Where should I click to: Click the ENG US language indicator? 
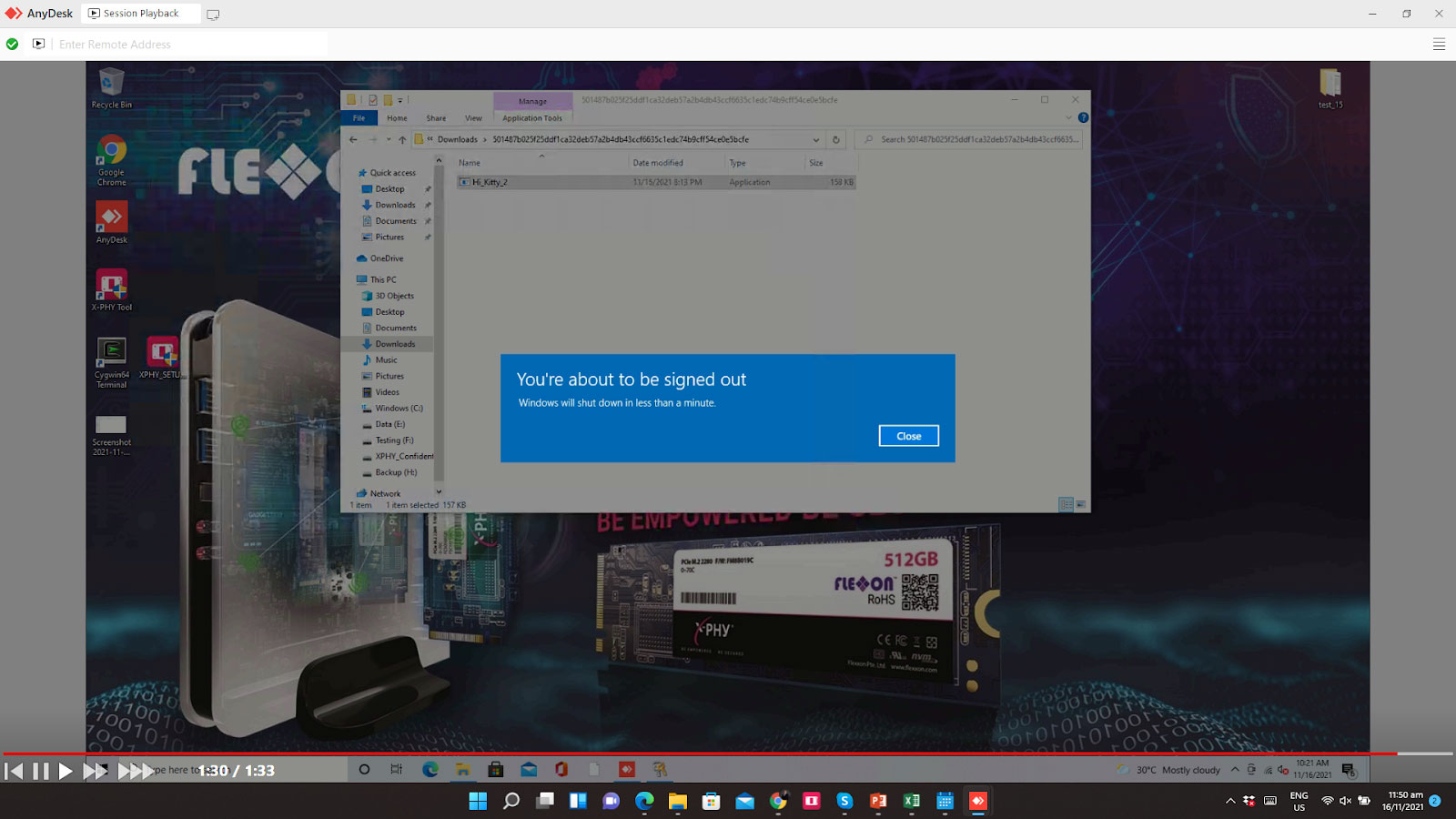pos(1299,801)
